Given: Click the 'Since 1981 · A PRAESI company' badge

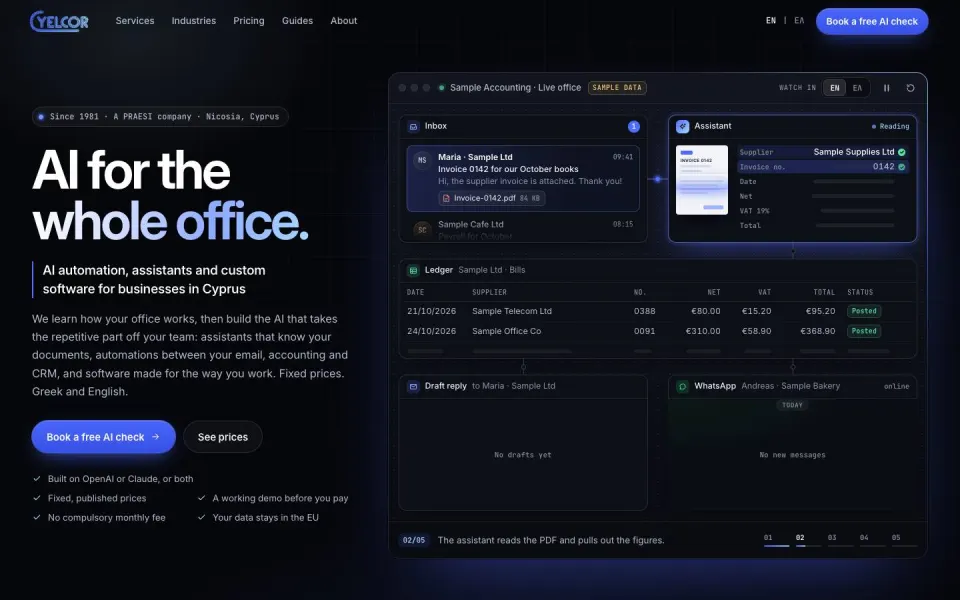Looking at the screenshot, I should pyautogui.click(x=160, y=117).
